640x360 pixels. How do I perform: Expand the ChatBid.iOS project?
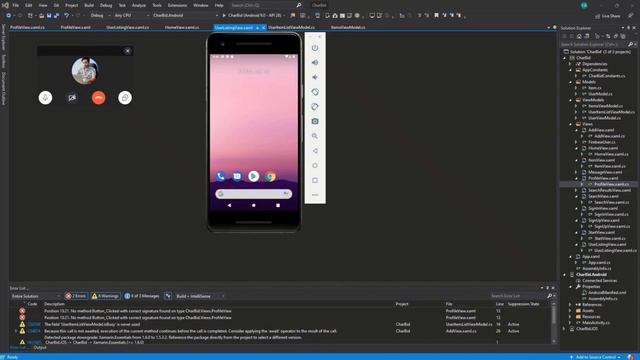(x=565, y=329)
